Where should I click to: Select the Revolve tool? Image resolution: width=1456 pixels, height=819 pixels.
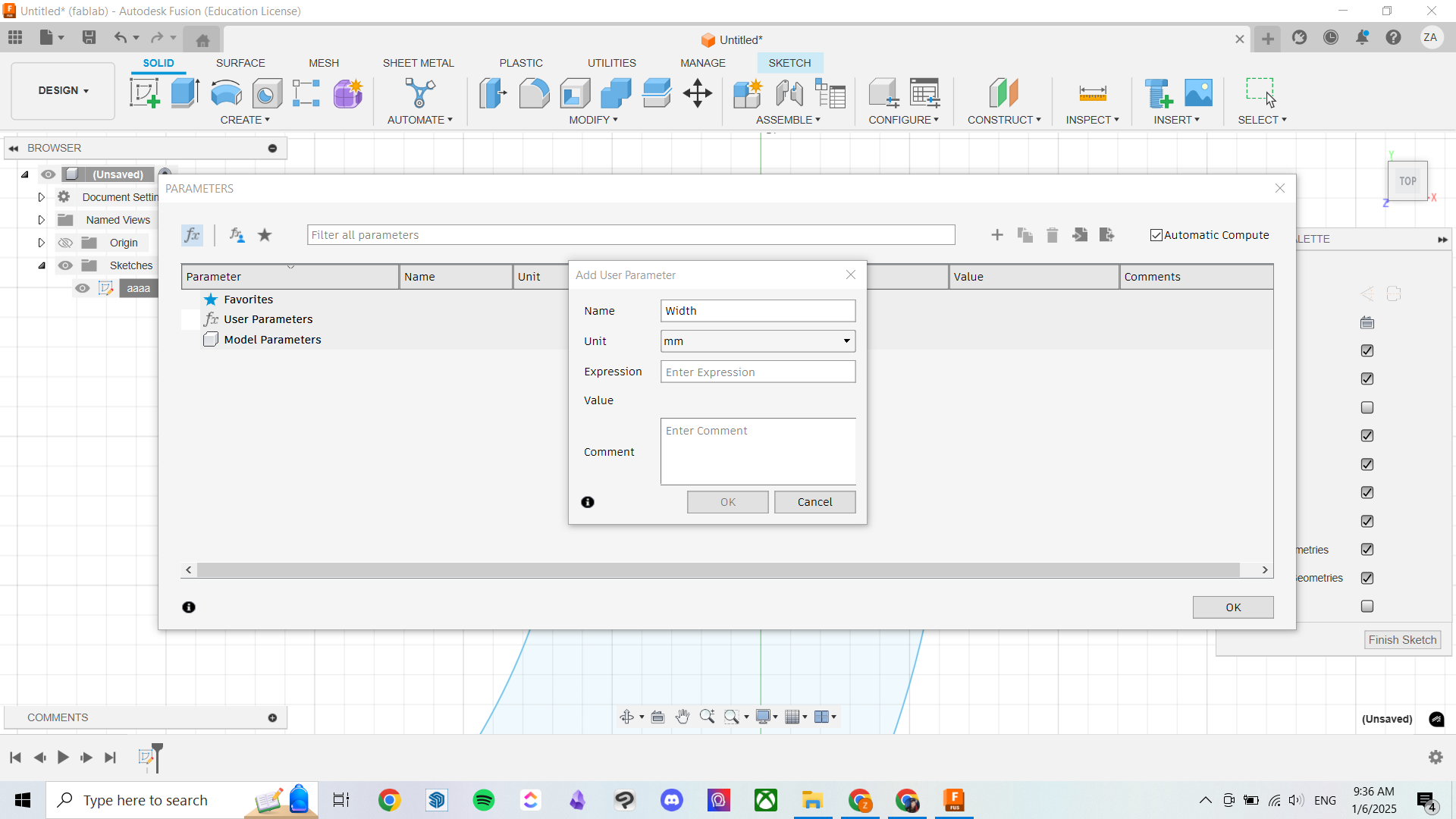tap(226, 93)
